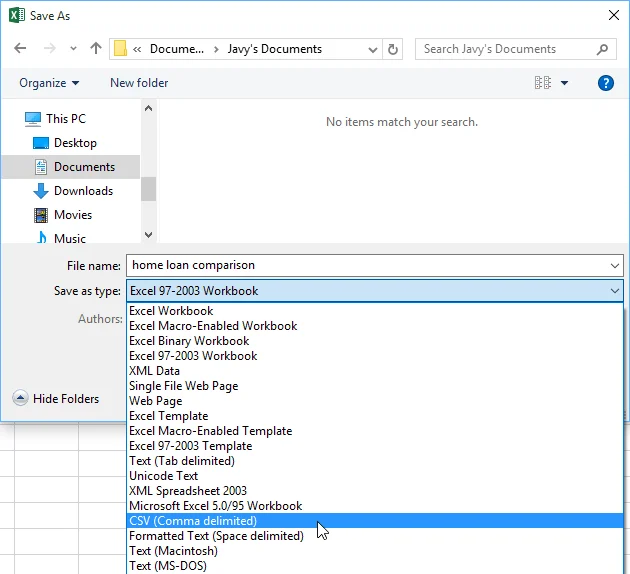Open the recent locations dropdown arrow
This screenshot has height=574, width=630.
[x=73, y=49]
